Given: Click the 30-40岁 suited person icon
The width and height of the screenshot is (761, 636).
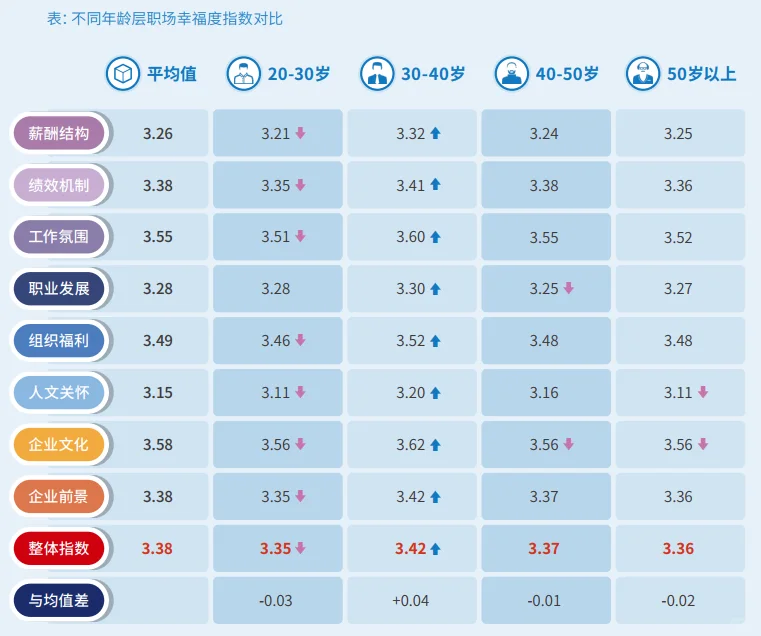Looking at the screenshot, I should 377,74.
